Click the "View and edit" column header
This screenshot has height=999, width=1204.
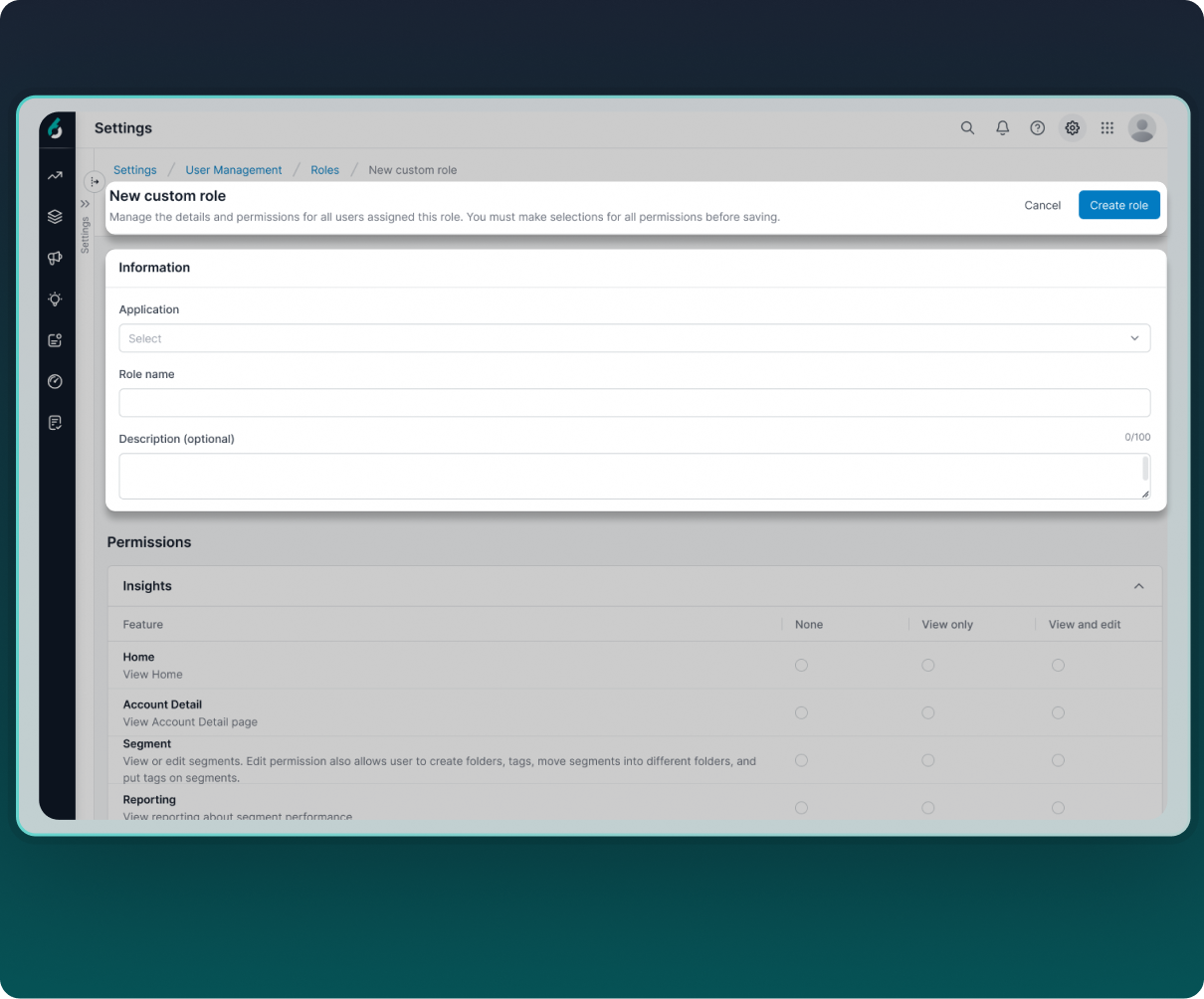click(x=1085, y=625)
